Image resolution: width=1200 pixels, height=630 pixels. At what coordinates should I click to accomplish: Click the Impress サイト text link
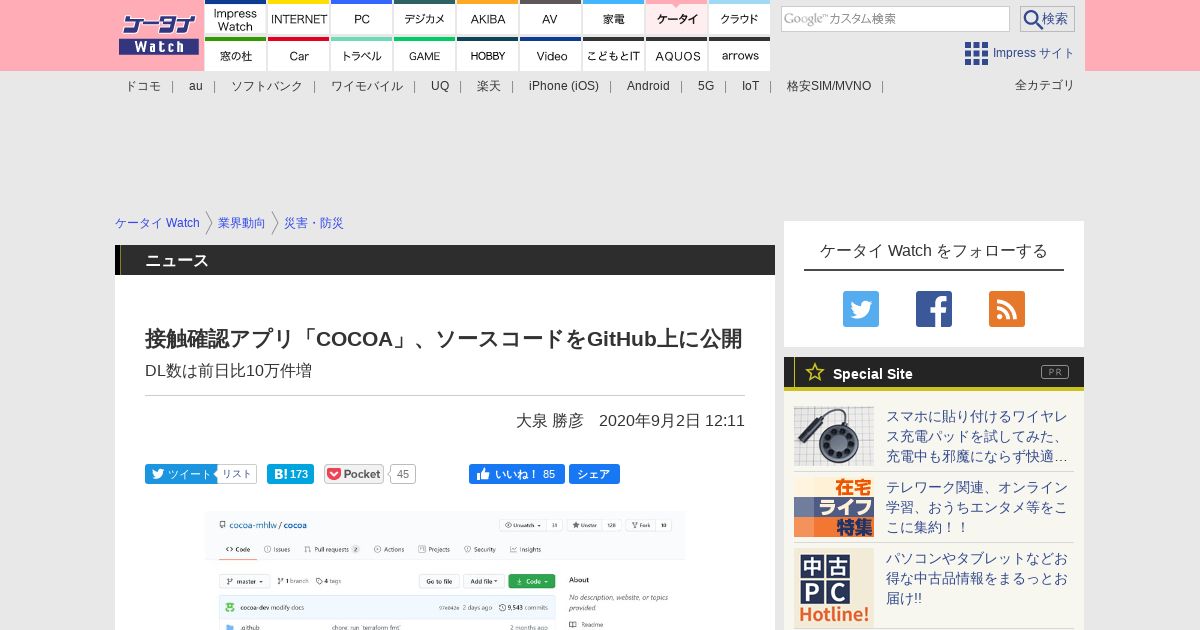click(1034, 53)
